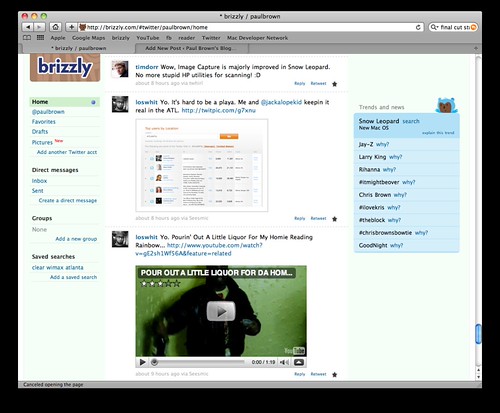Image resolution: width=500 pixels, height=413 pixels.
Task: Click why? next to Jay-Z
Action: point(382,144)
